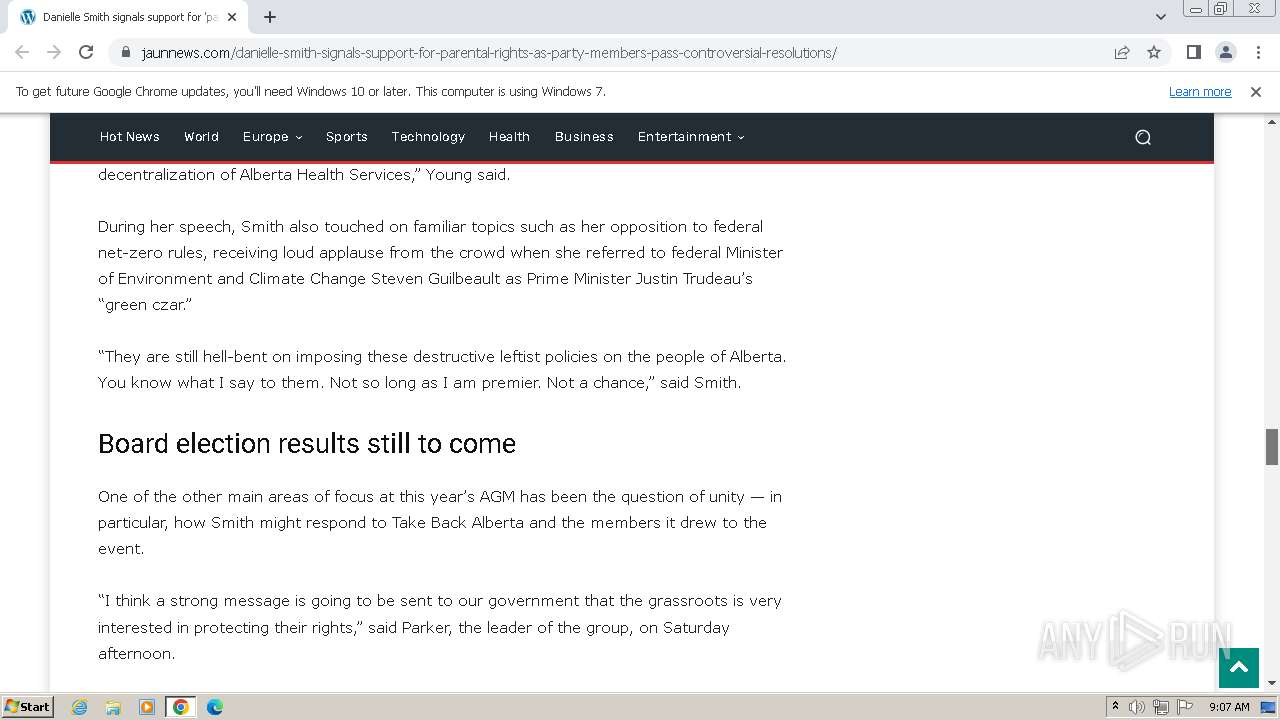Open Windows Media Player from the taskbar

147,707
